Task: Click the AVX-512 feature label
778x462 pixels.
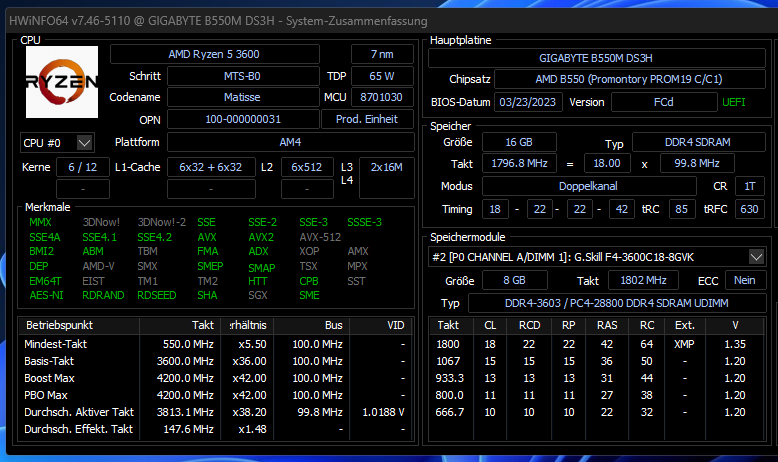Action: coord(320,237)
